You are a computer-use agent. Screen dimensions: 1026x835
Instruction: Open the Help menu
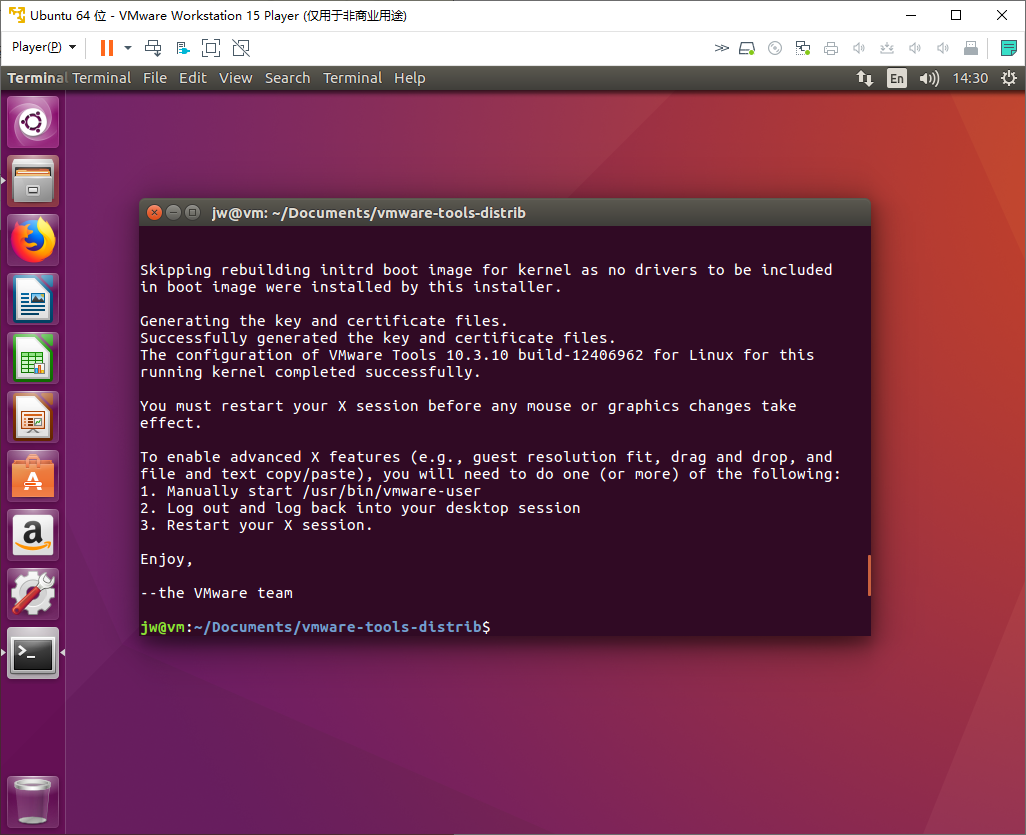coord(410,78)
